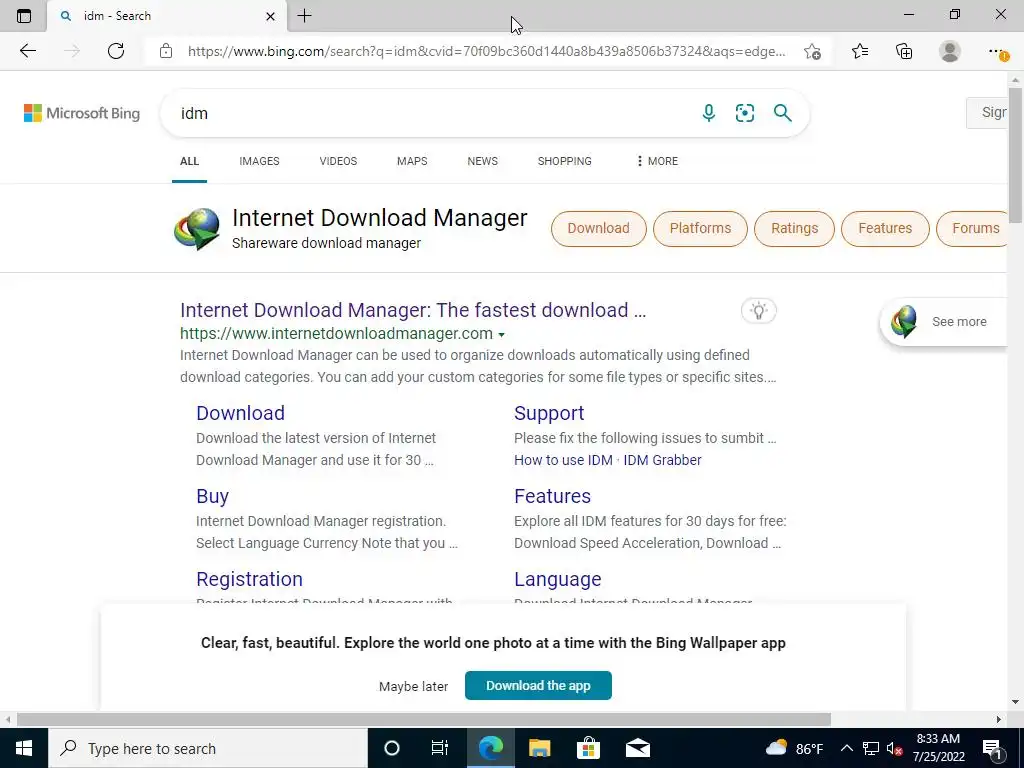Click the partially visible Sign in button

[x=987, y=112]
